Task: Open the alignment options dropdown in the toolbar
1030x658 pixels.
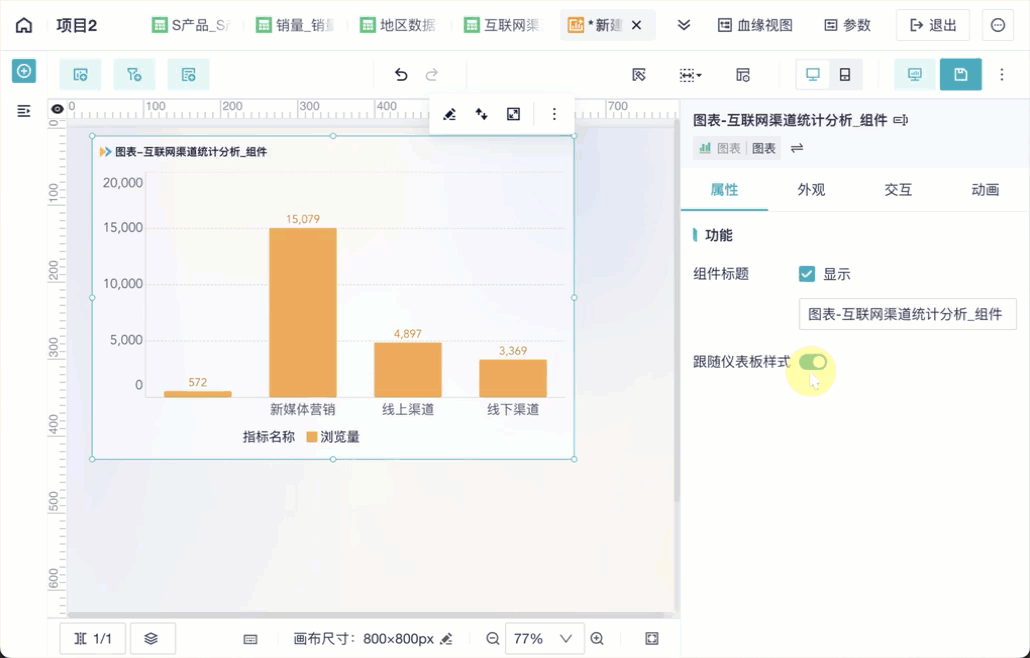Action: tap(690, 74)
